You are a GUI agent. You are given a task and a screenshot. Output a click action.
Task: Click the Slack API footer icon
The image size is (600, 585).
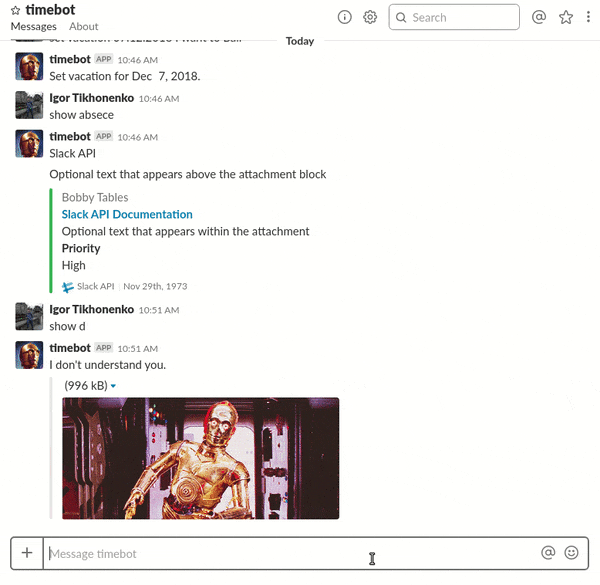(68, 287)
